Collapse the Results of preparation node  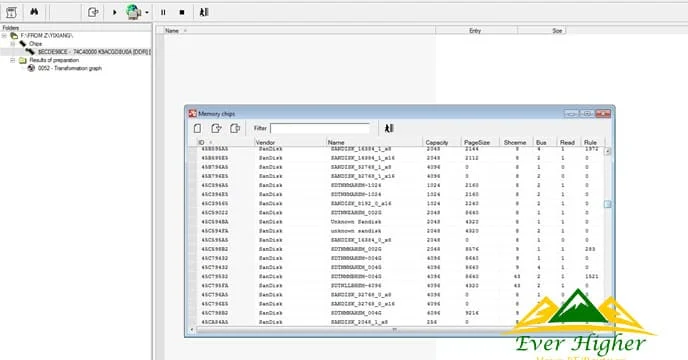click(x=12, y=60)
